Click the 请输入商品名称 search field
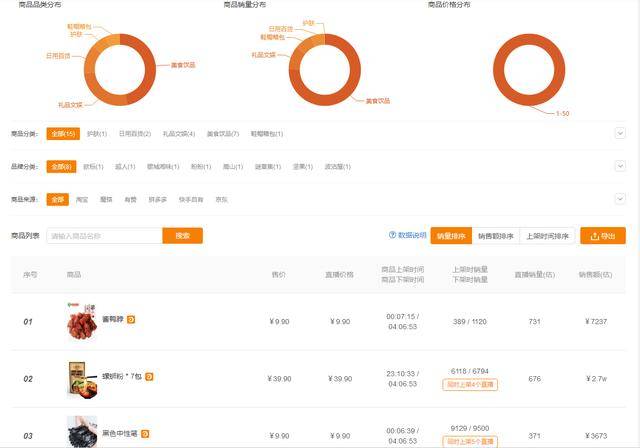This screenshot has height=448, width=640. coord(103,236)
